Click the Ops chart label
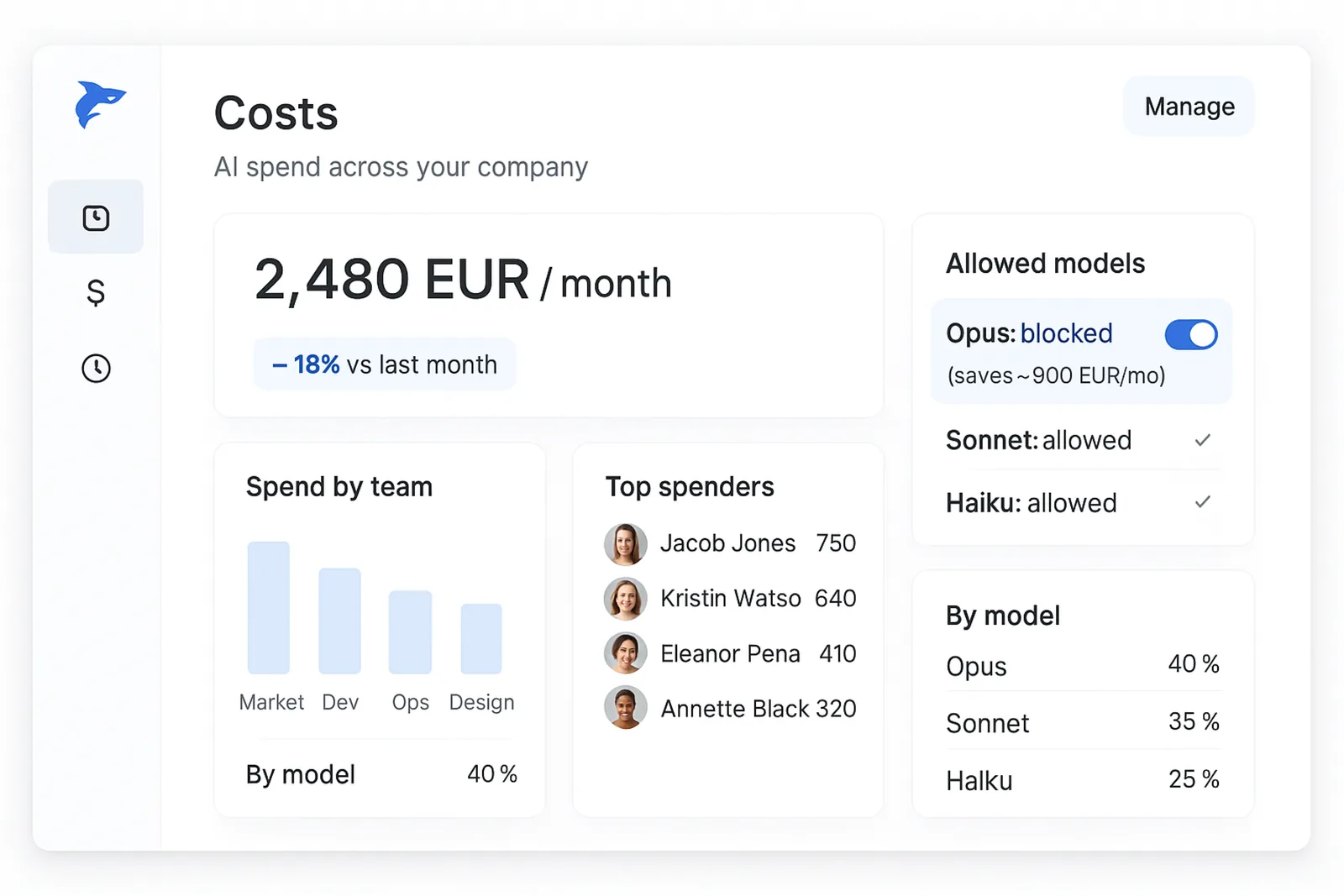Screen dimensions: 1344x896 411,702
